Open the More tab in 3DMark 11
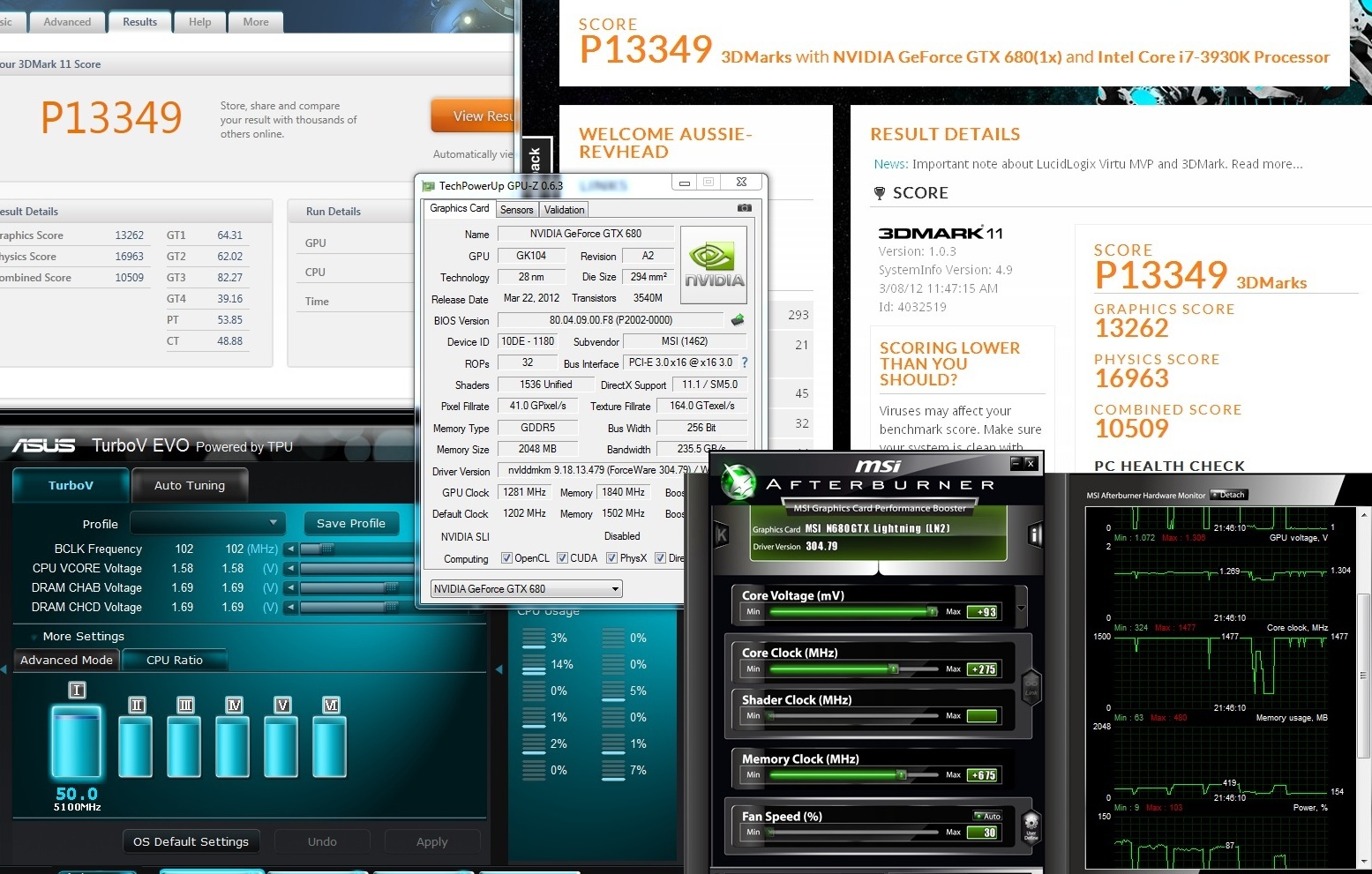Viewport: 1372px width, 874px height. tap(256, 22)
